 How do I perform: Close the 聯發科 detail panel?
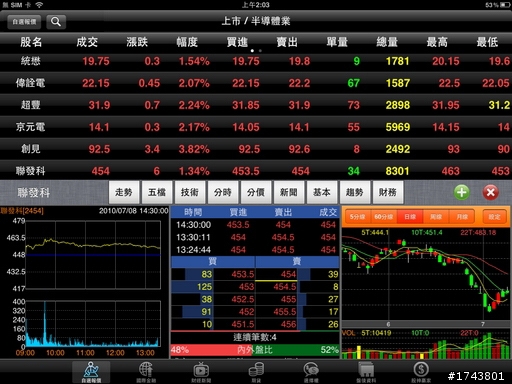coord(491,192)
